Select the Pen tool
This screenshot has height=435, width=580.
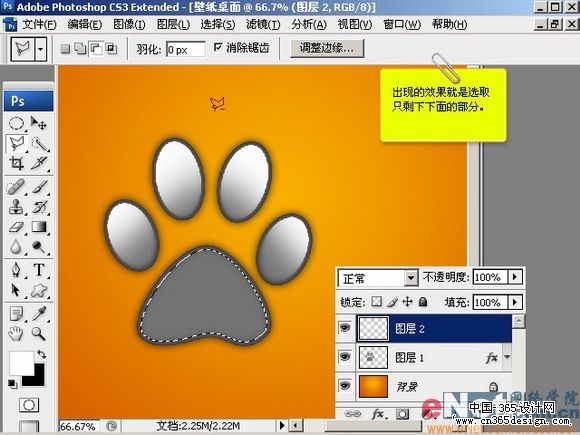click(x=16, y=270)
